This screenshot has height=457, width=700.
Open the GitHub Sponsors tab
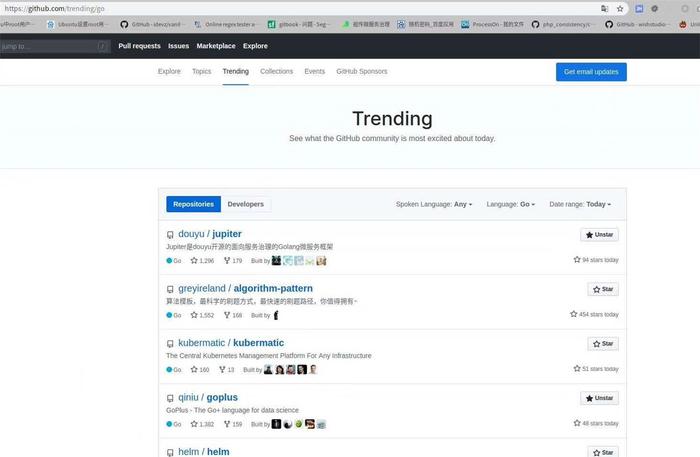362,71
